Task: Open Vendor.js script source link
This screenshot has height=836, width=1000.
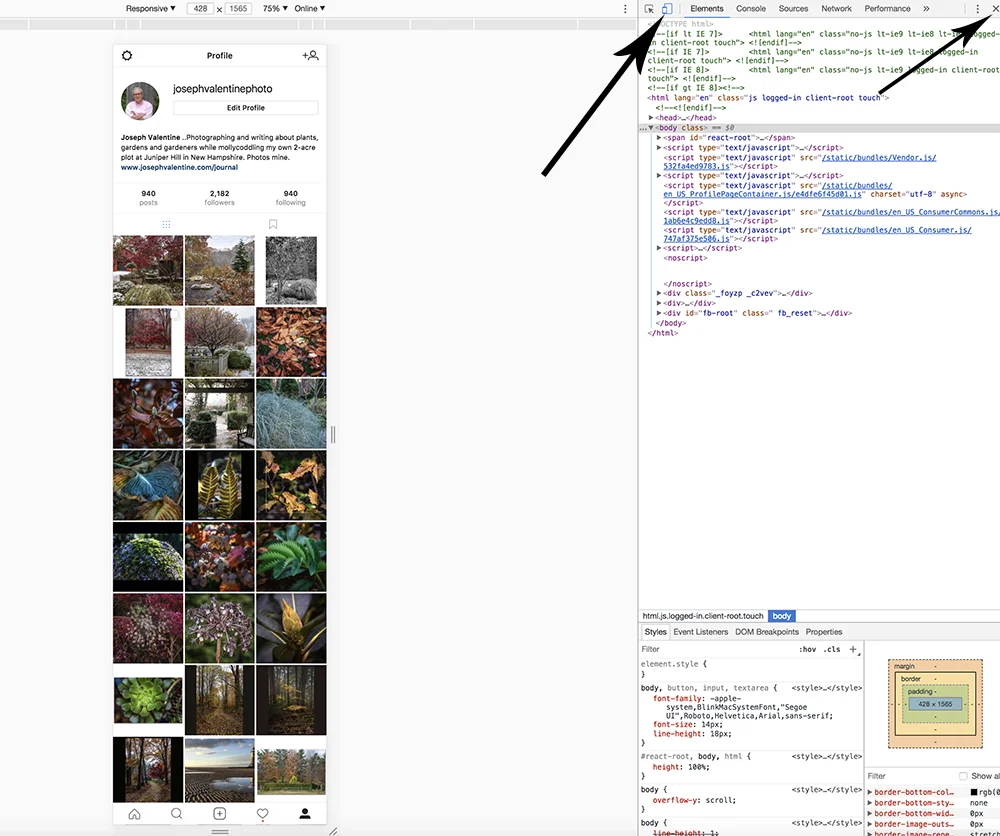Action: click(800, 162)
